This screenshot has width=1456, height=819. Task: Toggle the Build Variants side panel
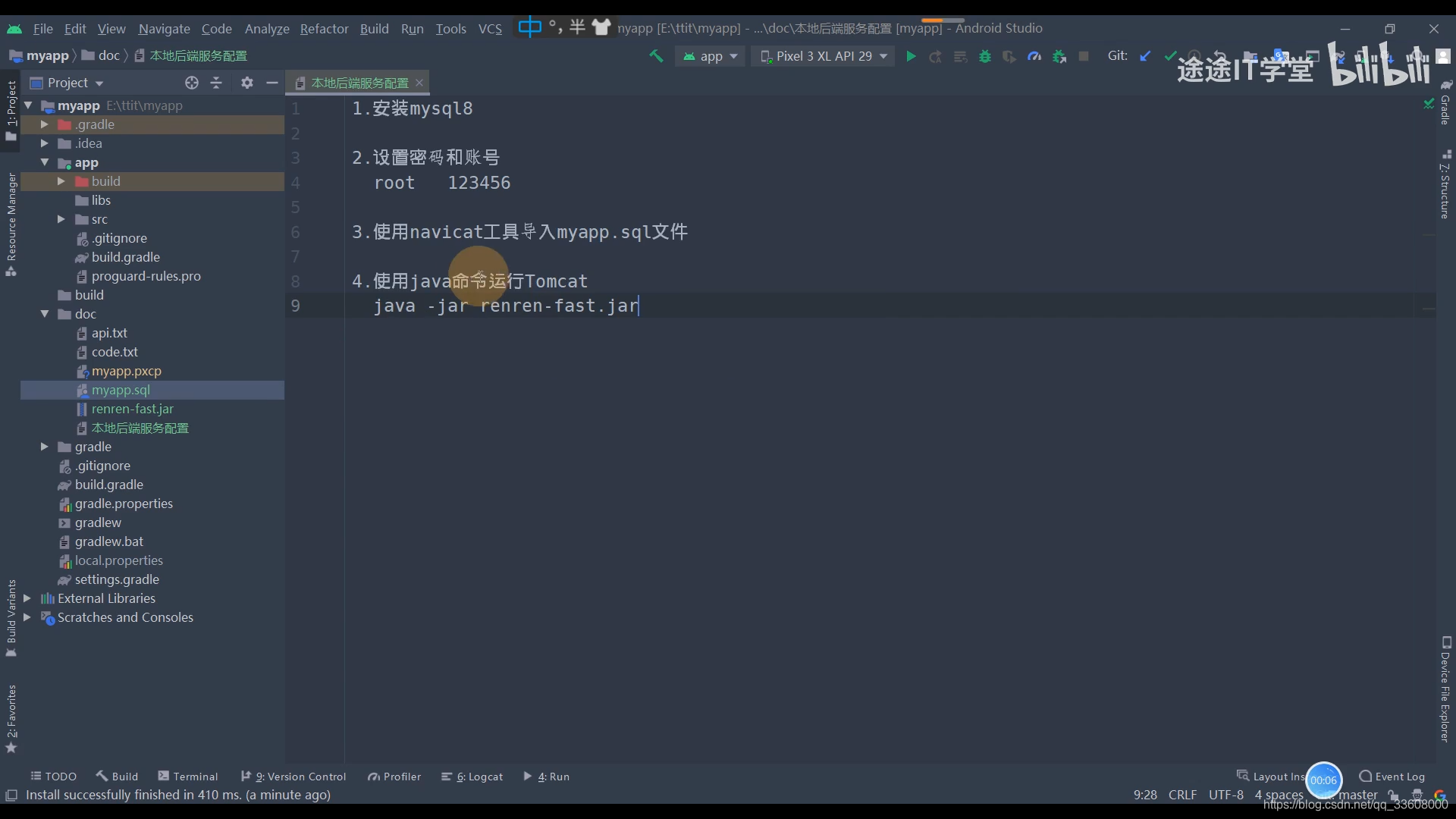click(11, 618)
